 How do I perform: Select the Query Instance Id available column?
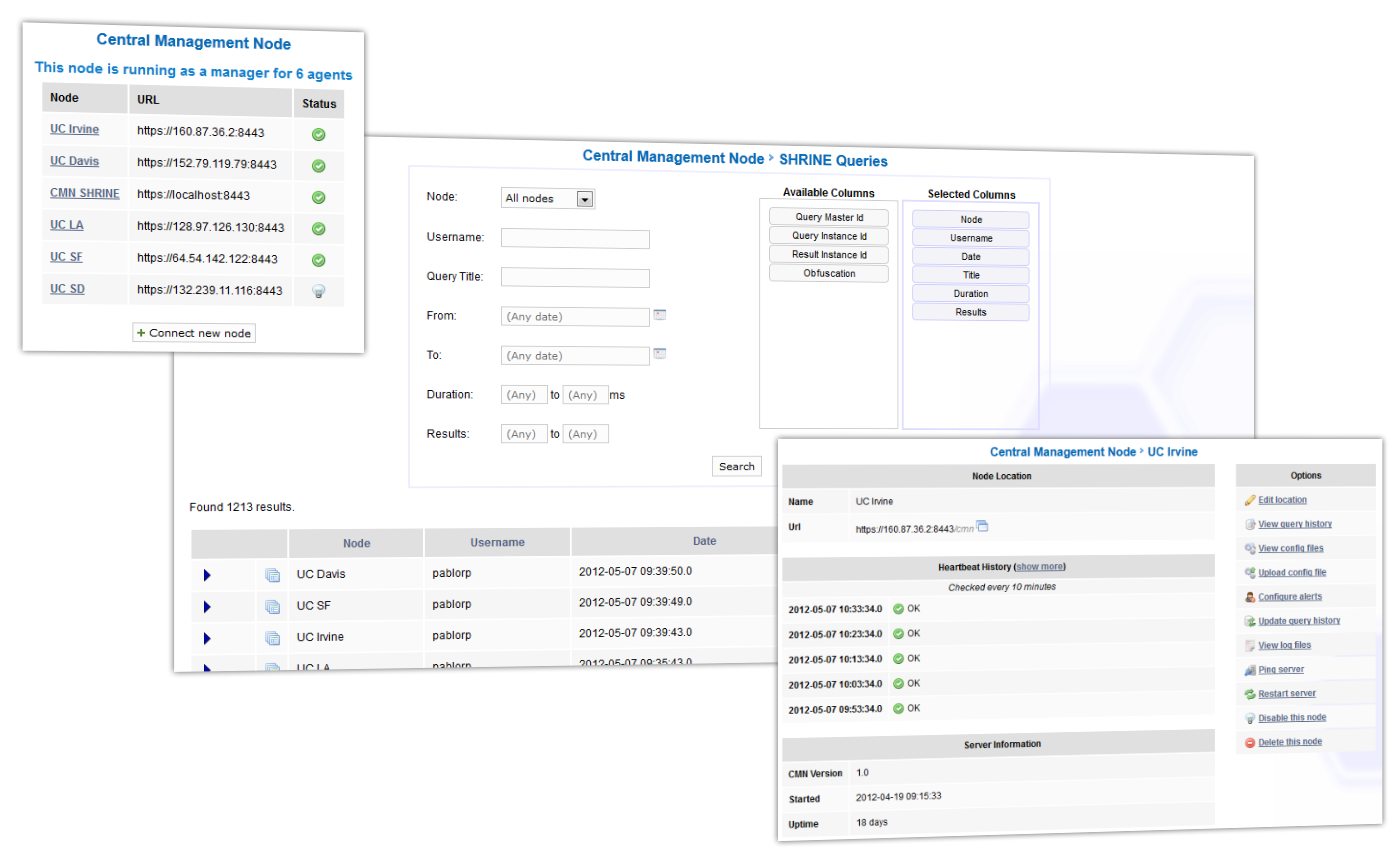[x=829, y=236]
